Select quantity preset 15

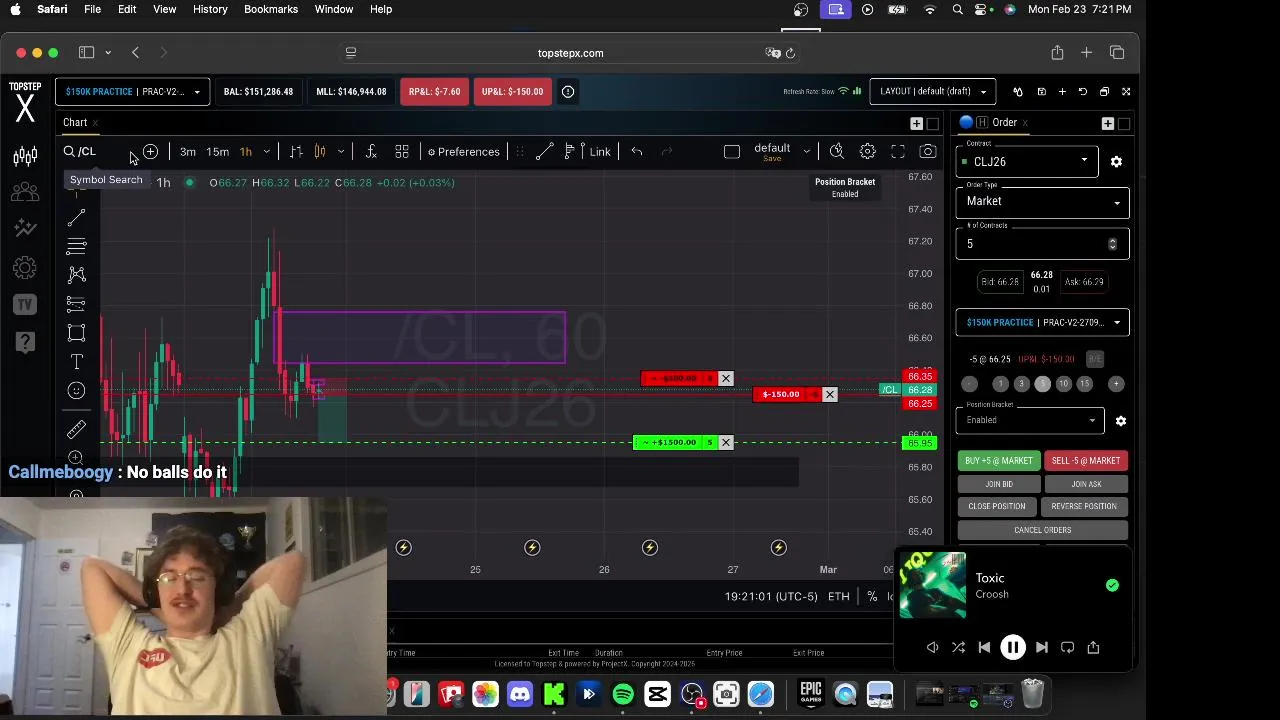(1085, 384)
